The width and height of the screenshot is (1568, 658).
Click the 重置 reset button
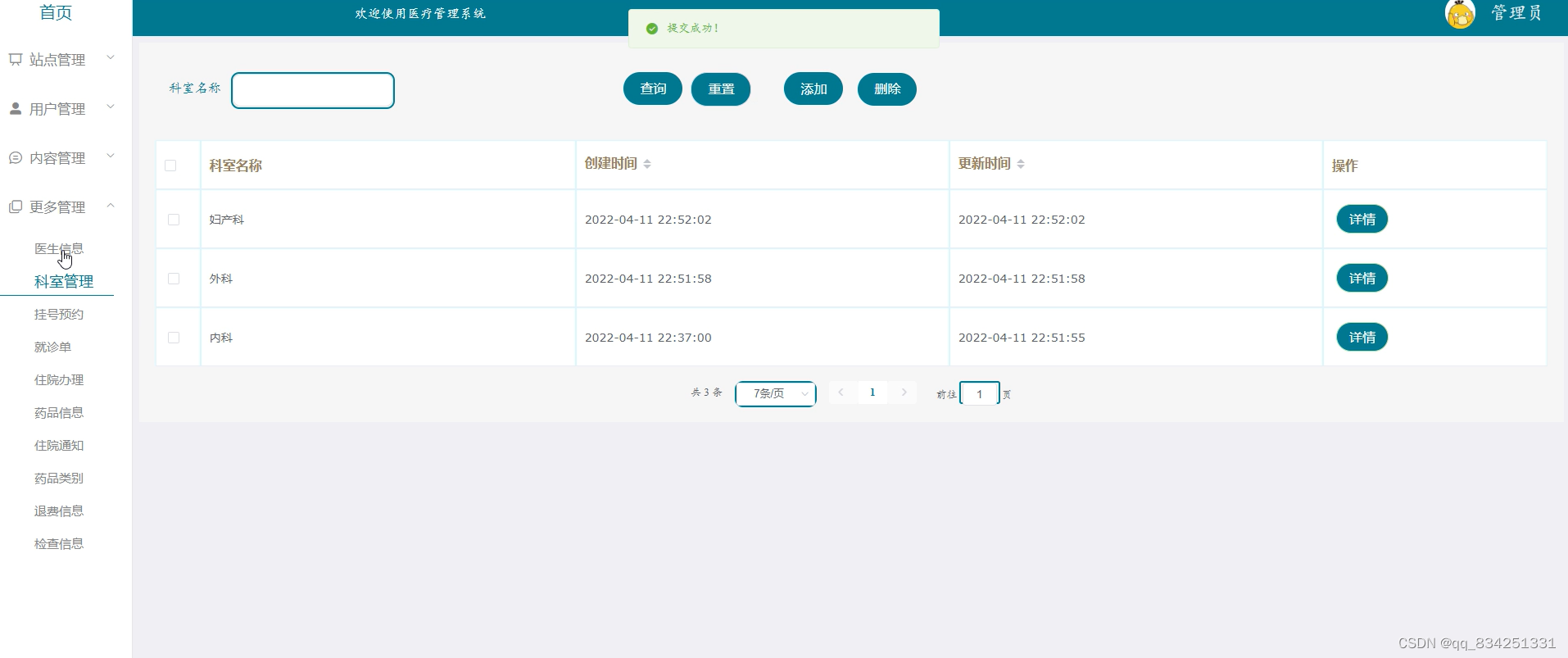(x=721, y=89)
